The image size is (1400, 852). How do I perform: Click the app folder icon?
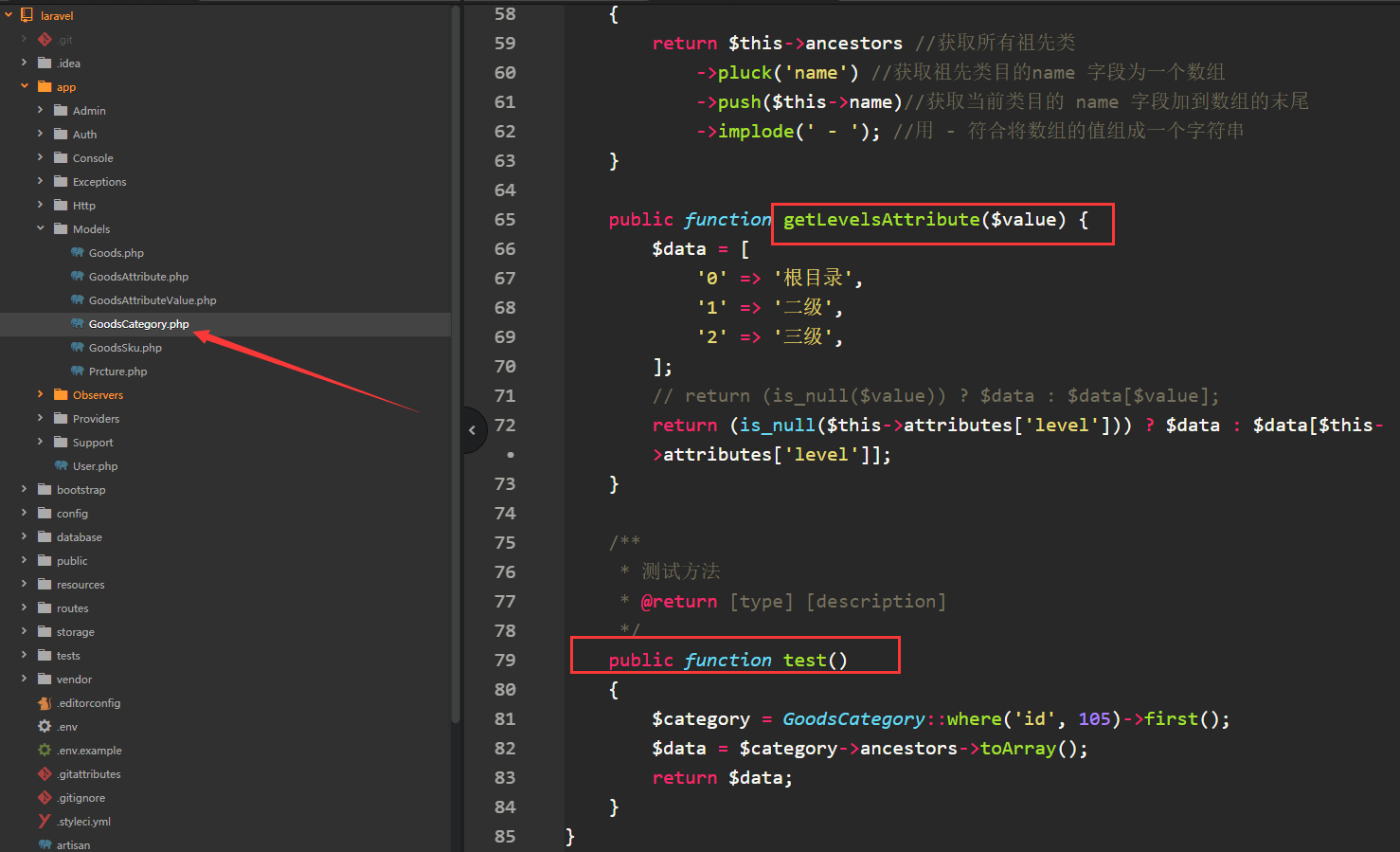coord(45,86)
